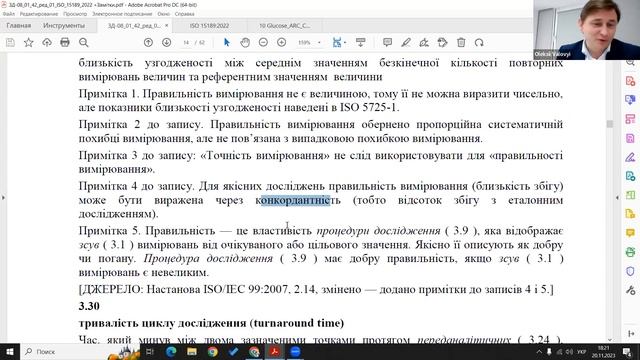Screen dimensions: 640x360
Task: Open the Organize Pages sidebar tool
Action: pos(630,119)
